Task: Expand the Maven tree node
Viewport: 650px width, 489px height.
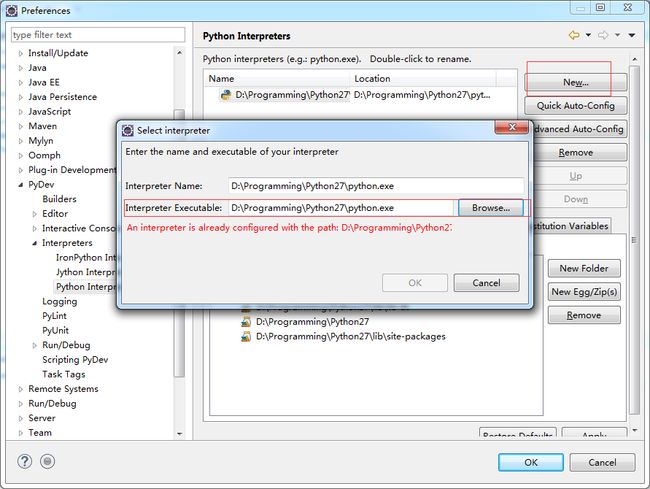Action: [x=20, y=126]
